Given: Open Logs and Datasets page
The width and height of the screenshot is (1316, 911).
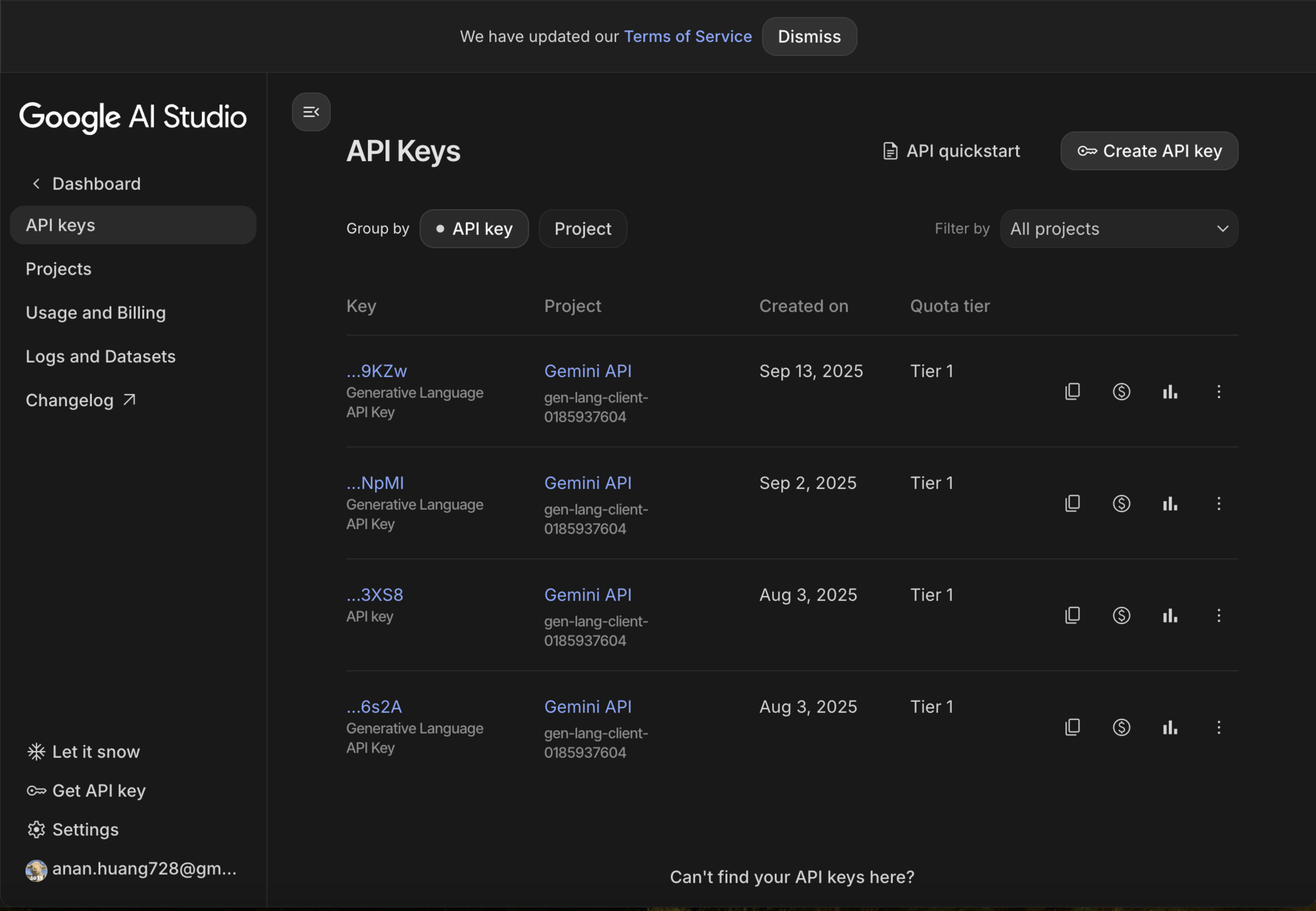Looking at the screenshot, I should click(x=101, y=356).
